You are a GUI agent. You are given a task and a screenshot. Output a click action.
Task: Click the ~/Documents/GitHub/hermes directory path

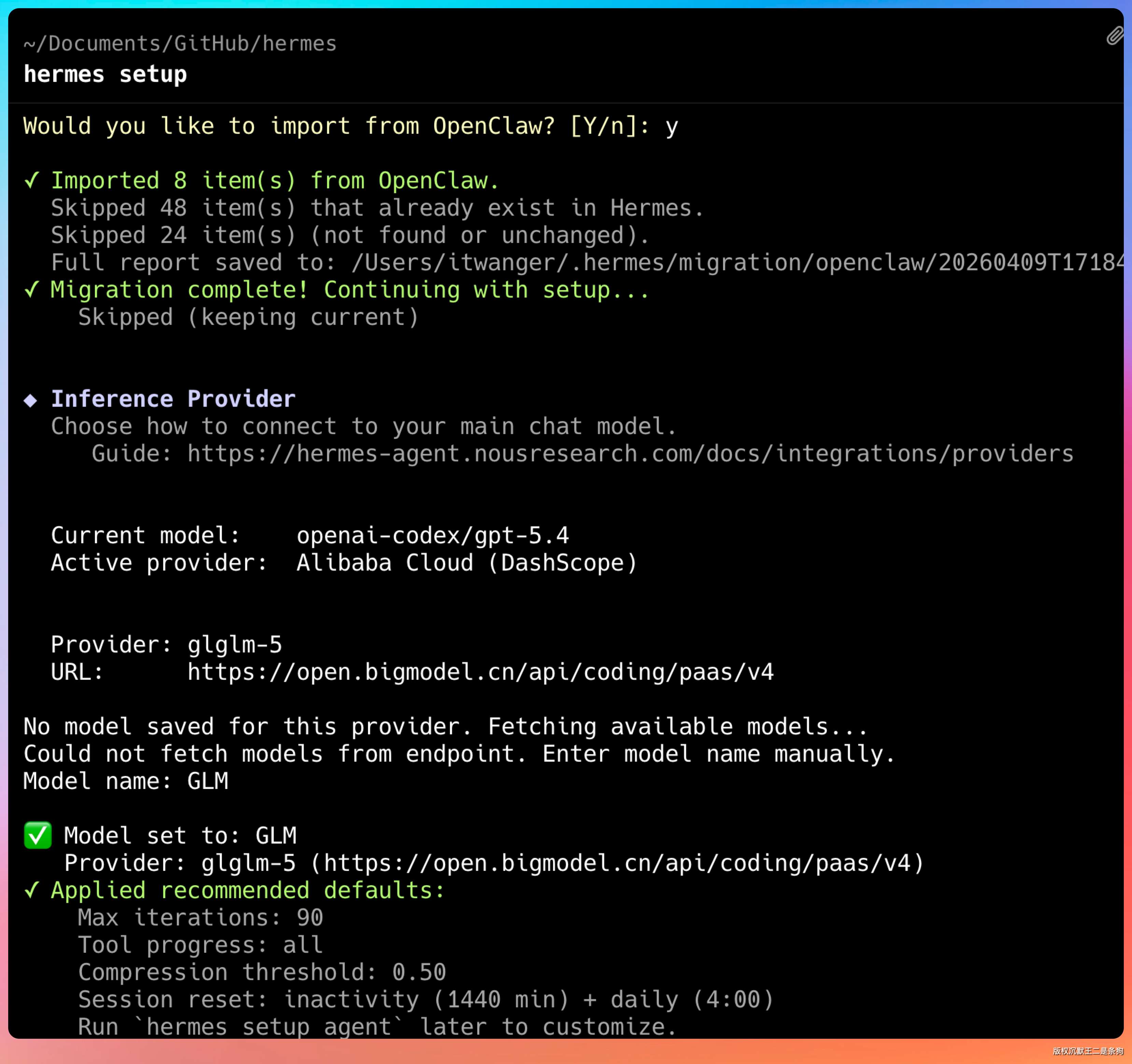[180, 44]
